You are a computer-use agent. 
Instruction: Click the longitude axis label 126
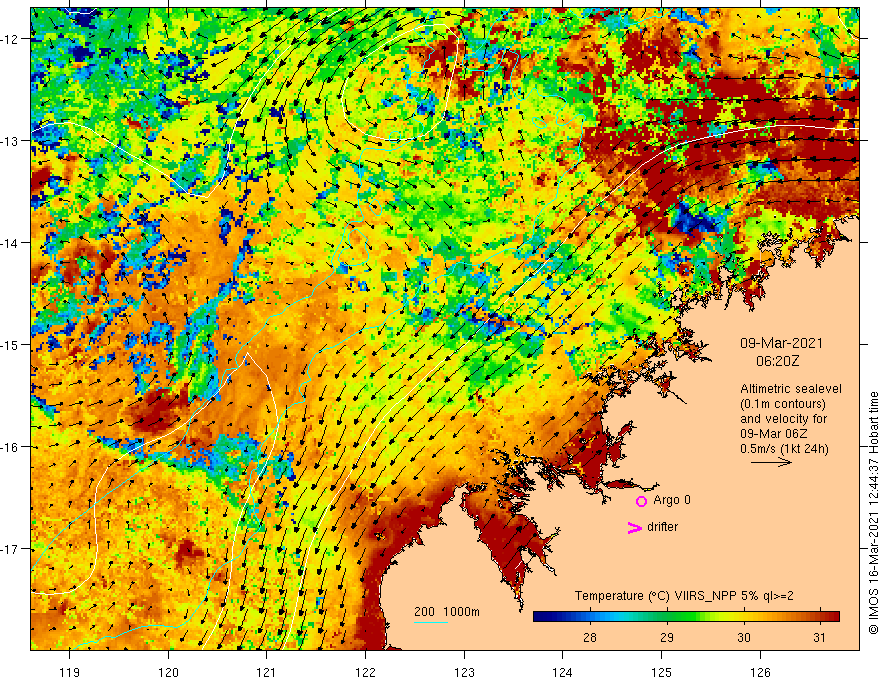(760, 672)
